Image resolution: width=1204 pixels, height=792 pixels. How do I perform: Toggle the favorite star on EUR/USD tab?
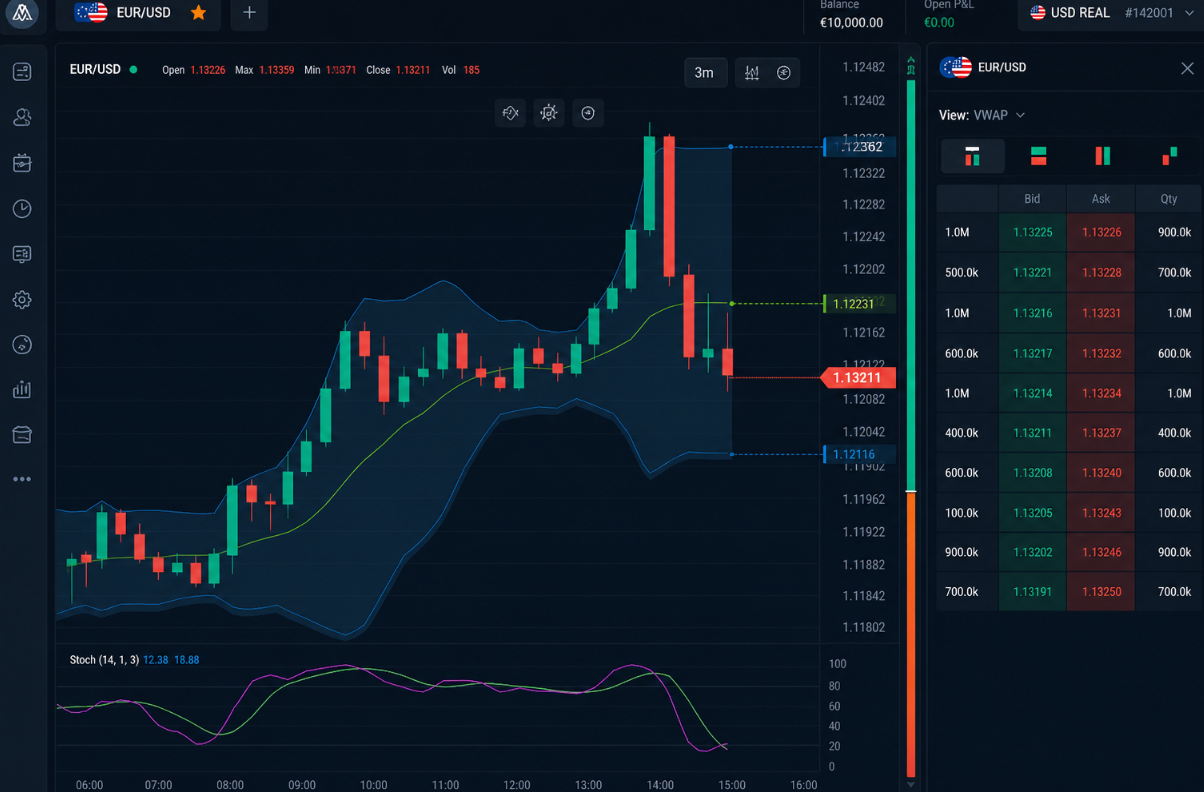(x=198, y=13)
